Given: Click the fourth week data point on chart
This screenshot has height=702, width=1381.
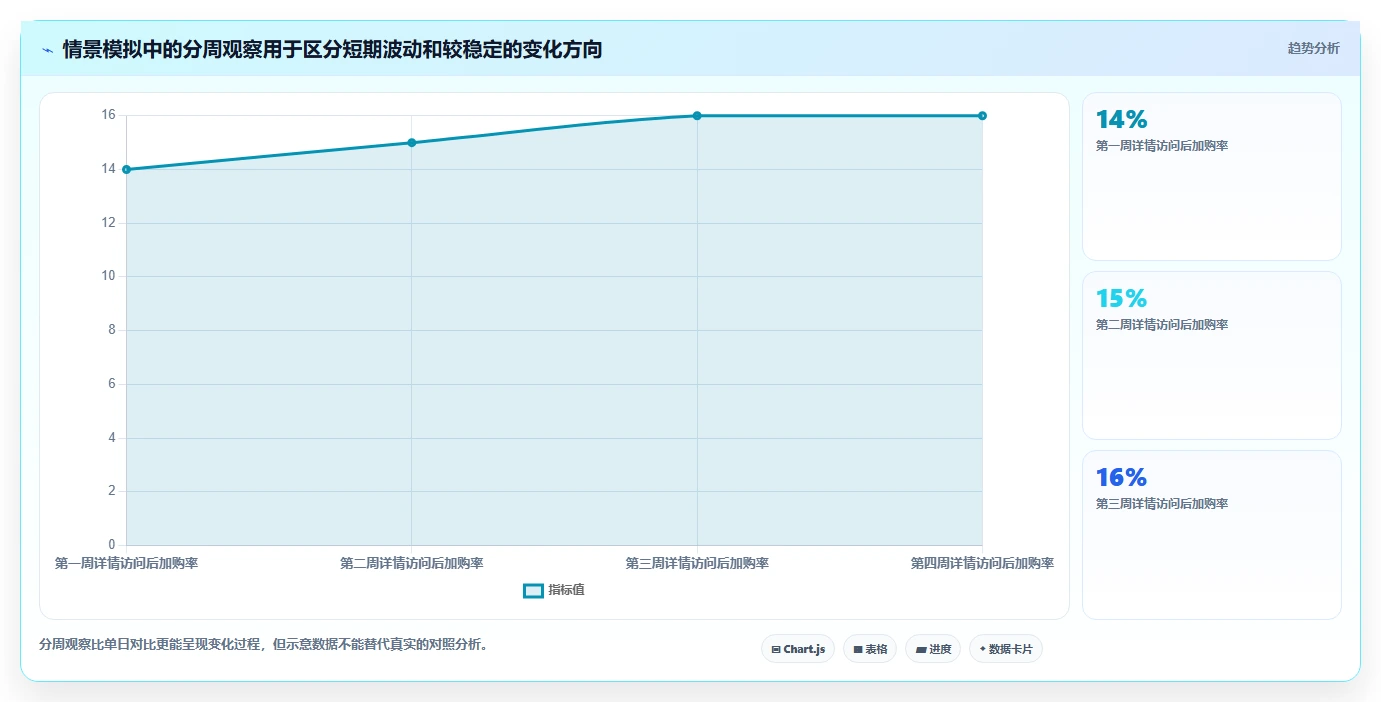Looking at the screenshot, I should click(x=982, y=116).
